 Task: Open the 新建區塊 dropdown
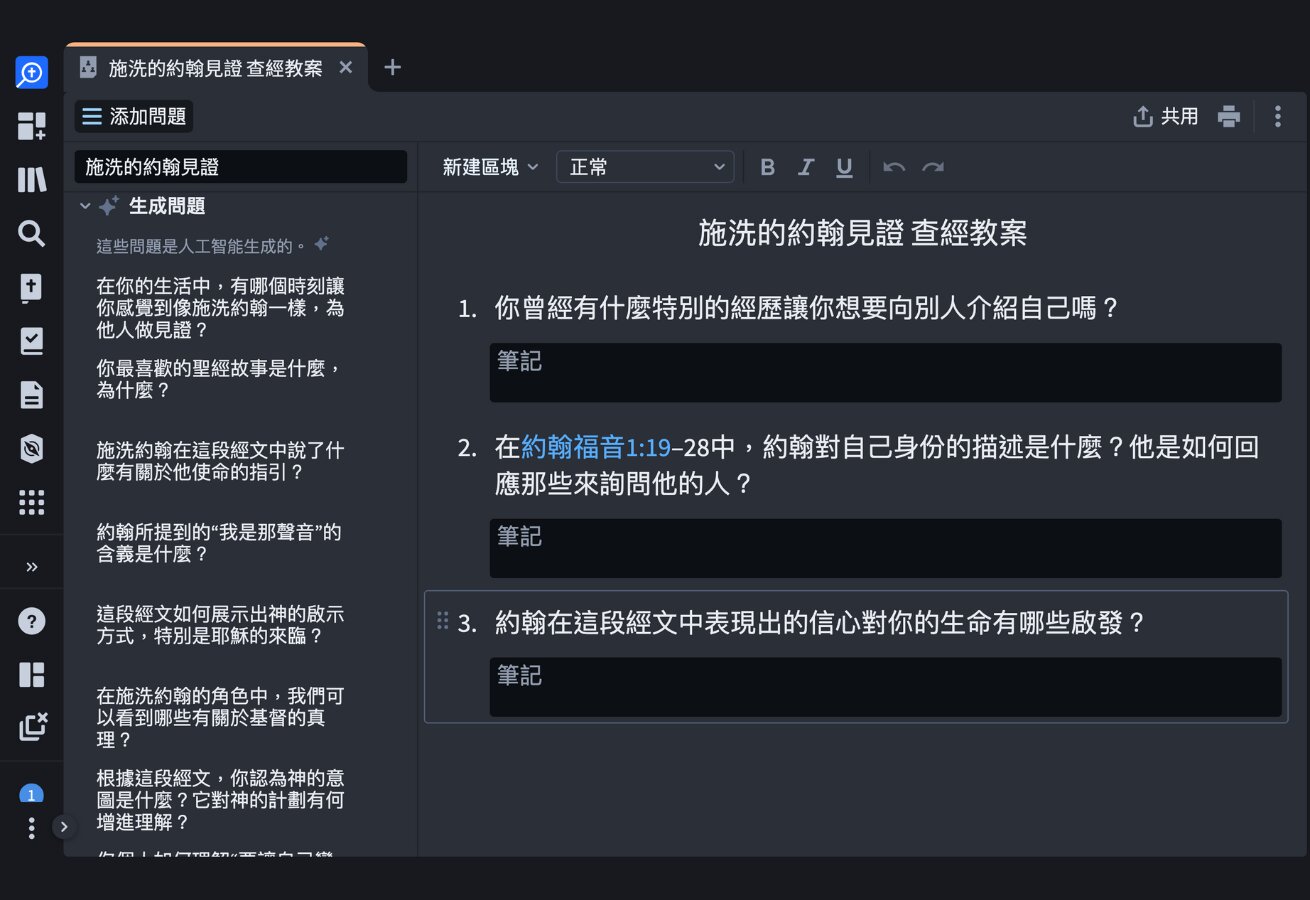pos(490,167)
